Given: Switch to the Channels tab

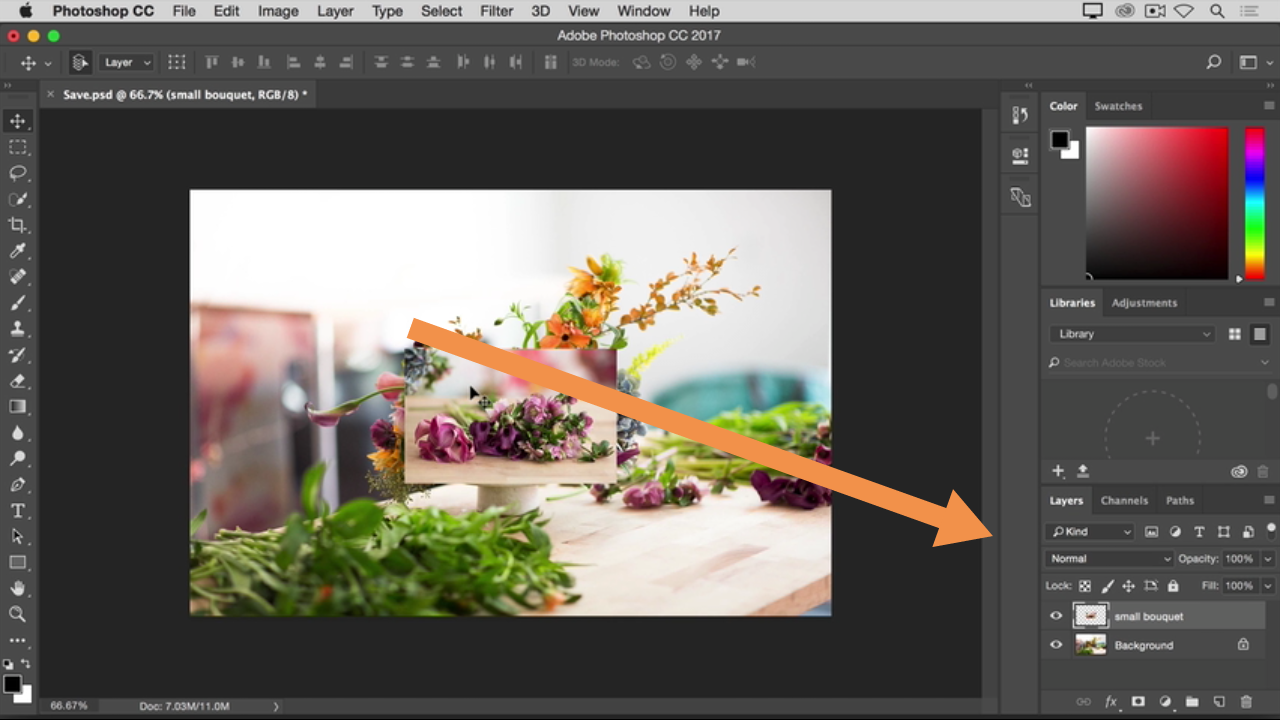Looking at the screenshot, I should [1124, 501].
